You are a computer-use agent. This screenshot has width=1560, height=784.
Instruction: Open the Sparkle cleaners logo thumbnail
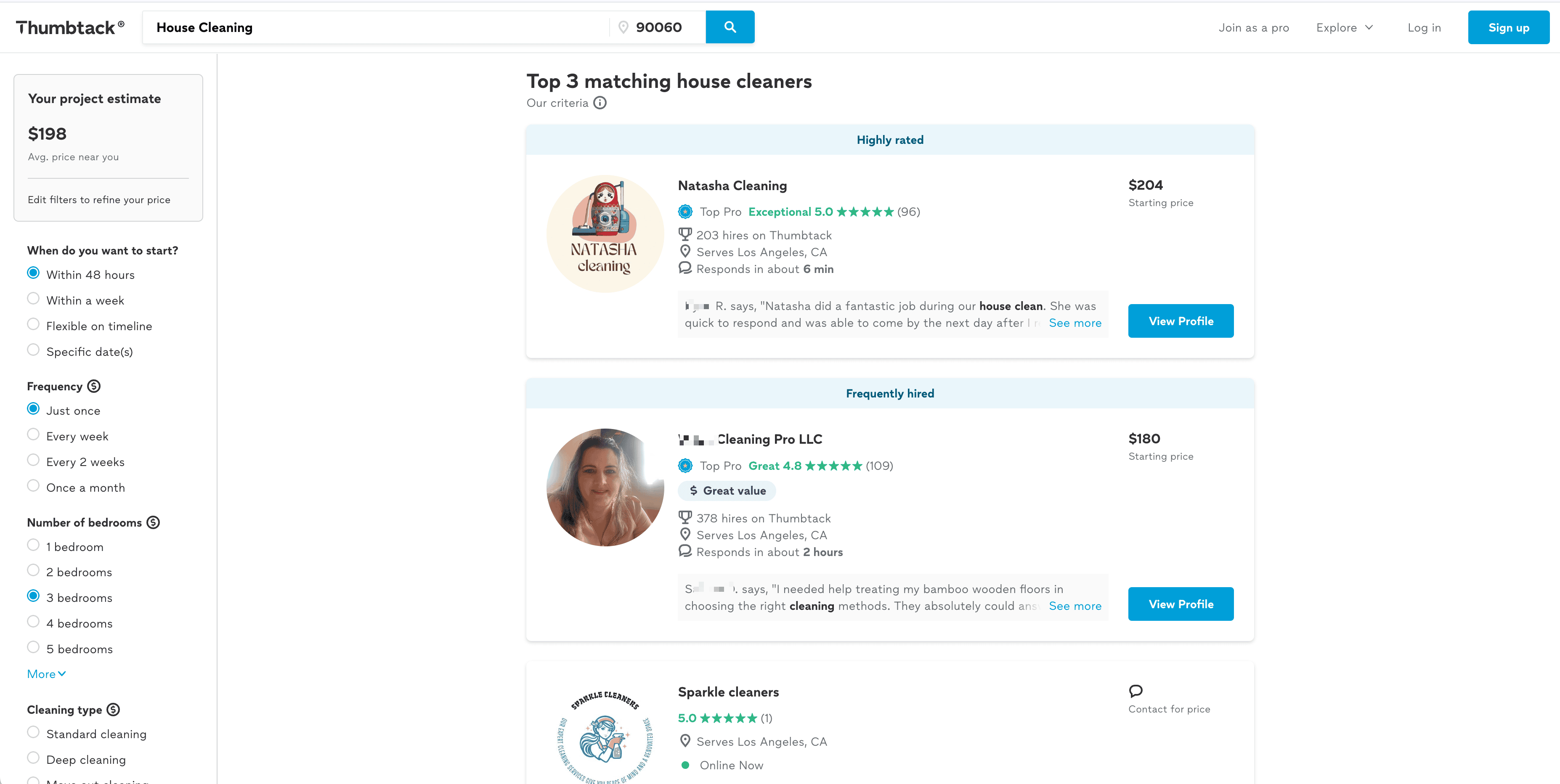click(x=605, y=736)
